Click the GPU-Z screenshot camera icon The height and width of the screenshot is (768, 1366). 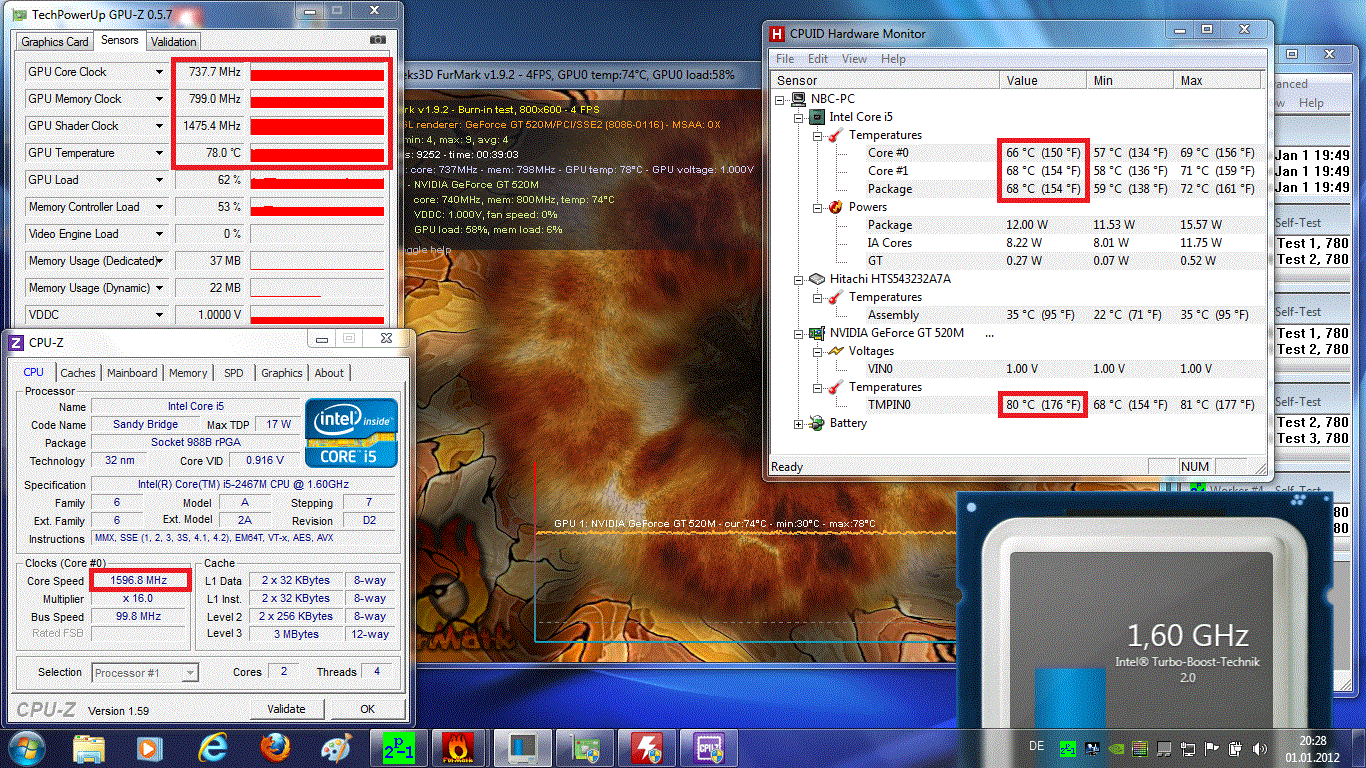(x=377, y=40)
